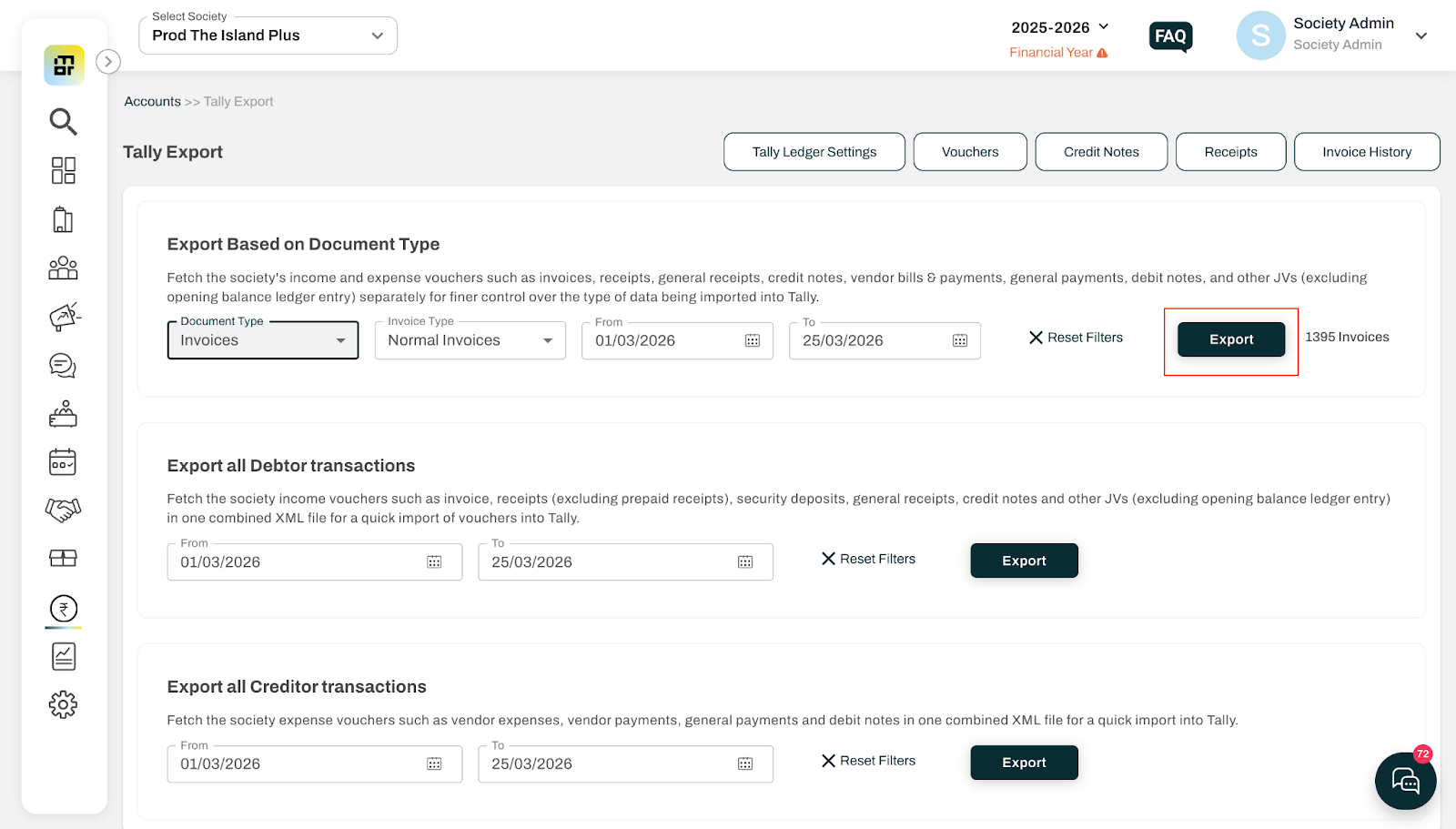1456x829 pixels.
Task: Open the Select Society dropdown
Action: pos(268,35)
